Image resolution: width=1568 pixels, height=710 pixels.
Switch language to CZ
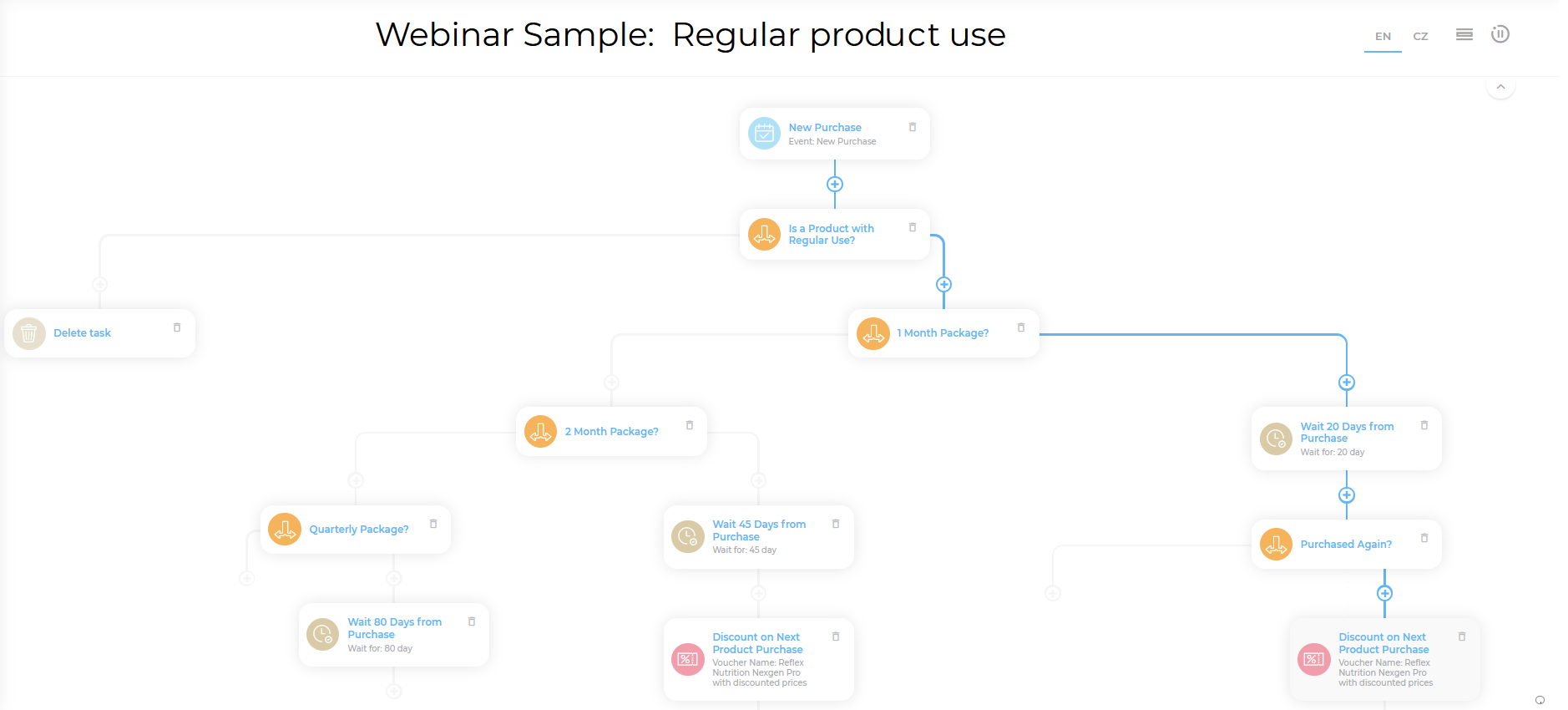pyautogui.click(x=1420, y=36)
